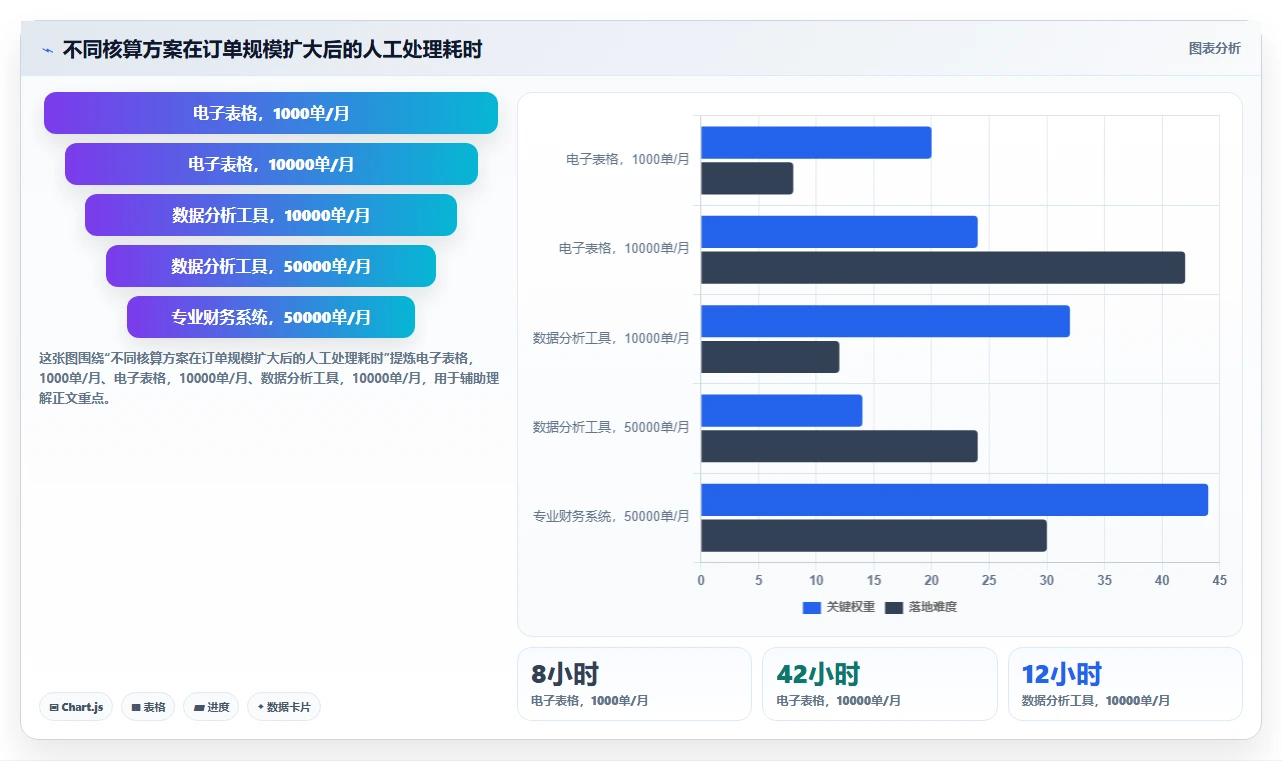
Task: Select funnel bar 数据分析工具，10000单/月
Action: (271, 215)
